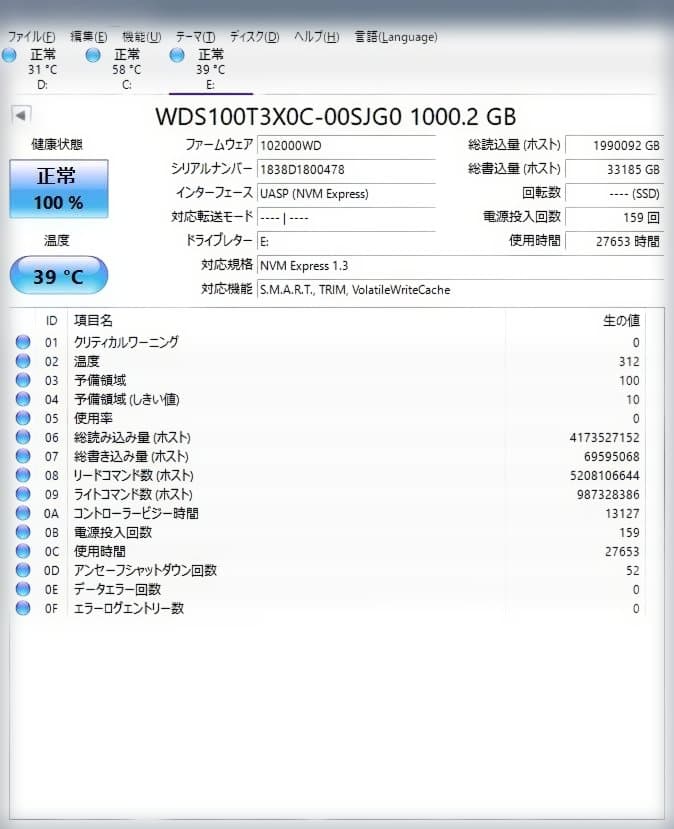Image resolution: width=674 pixels, height=829 pixels.
Task: Open the 言語(Language) menu
Action: (x=396, y=37)
